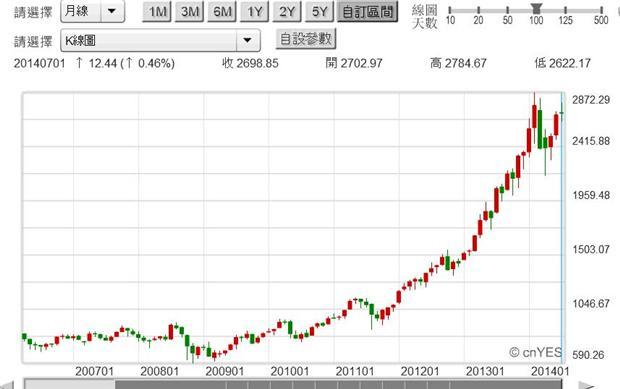The image size is (620, 389).
Task: Click the high price 高 2784.67 value
Action: pos(458,63)
